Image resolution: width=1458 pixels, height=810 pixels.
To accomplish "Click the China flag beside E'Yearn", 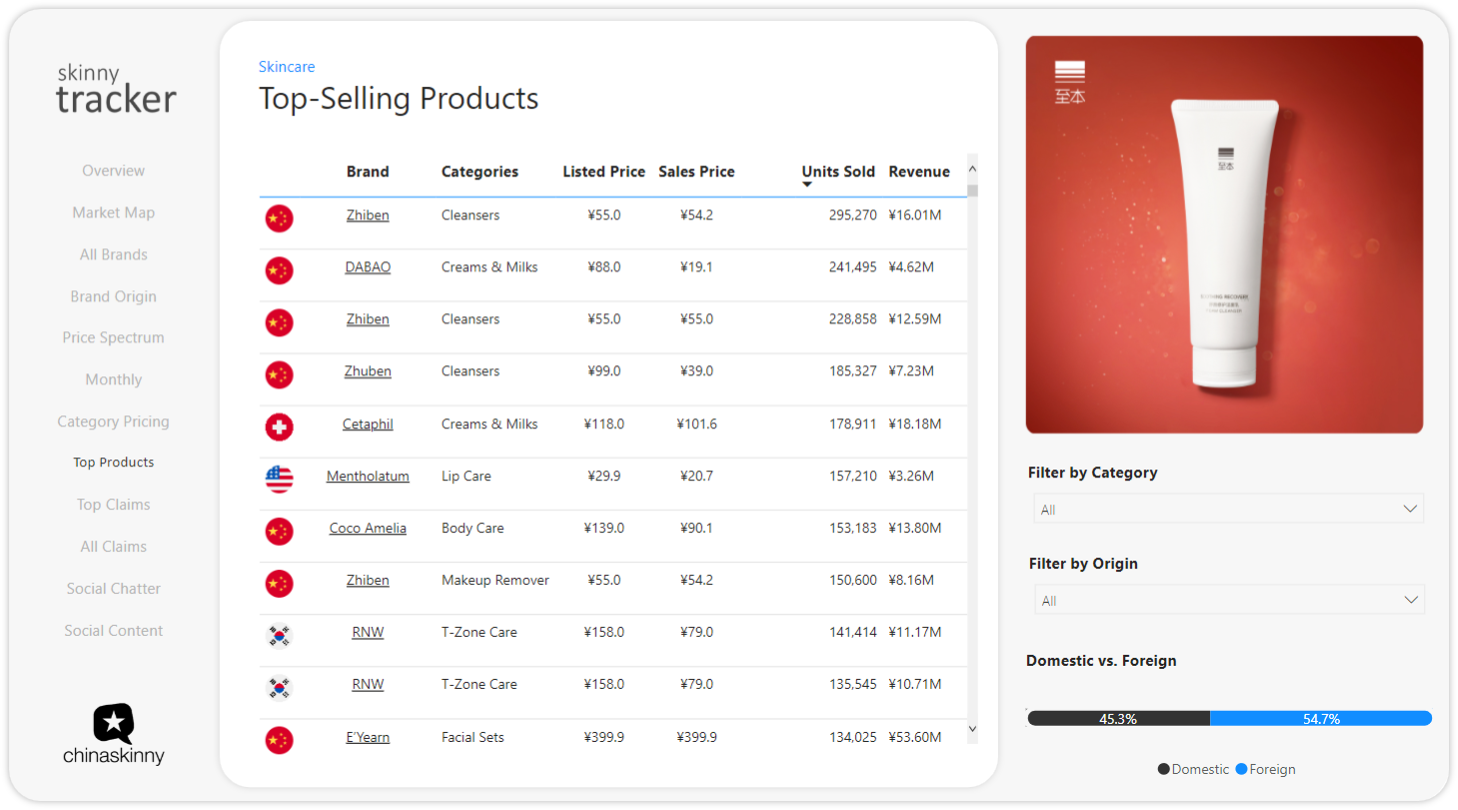I will 279,740.
